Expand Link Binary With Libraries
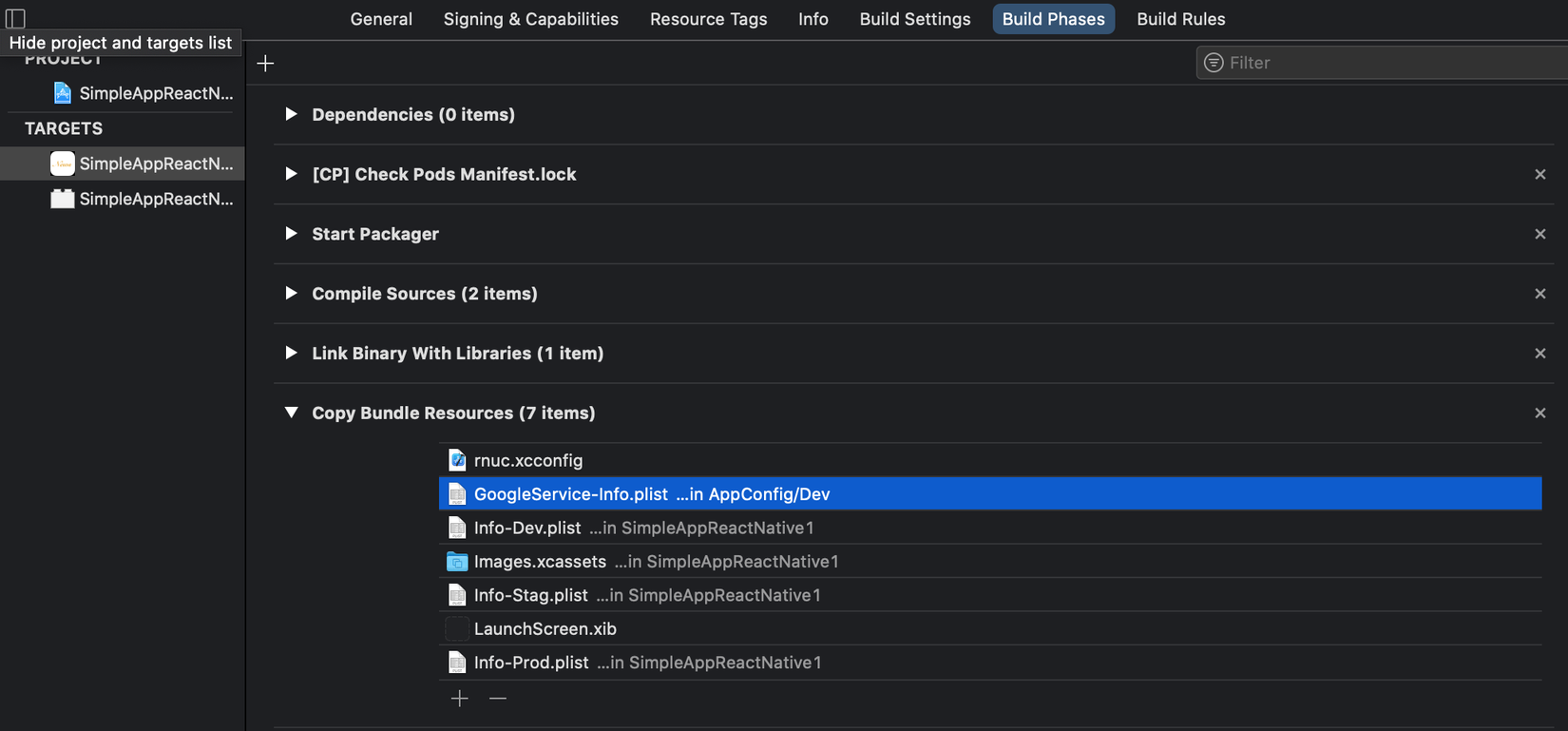The height and width of the screenshot is (731, 1568). point(291,353)
